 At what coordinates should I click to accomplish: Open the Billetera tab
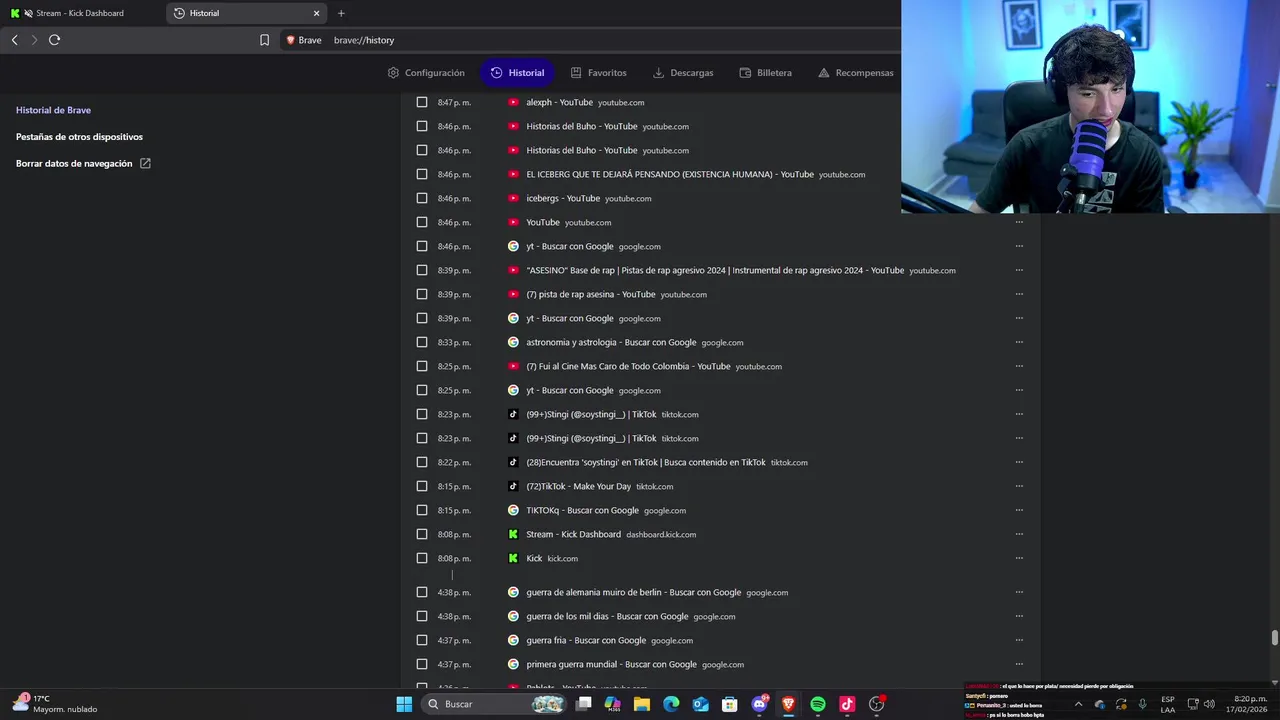(765, 73)
